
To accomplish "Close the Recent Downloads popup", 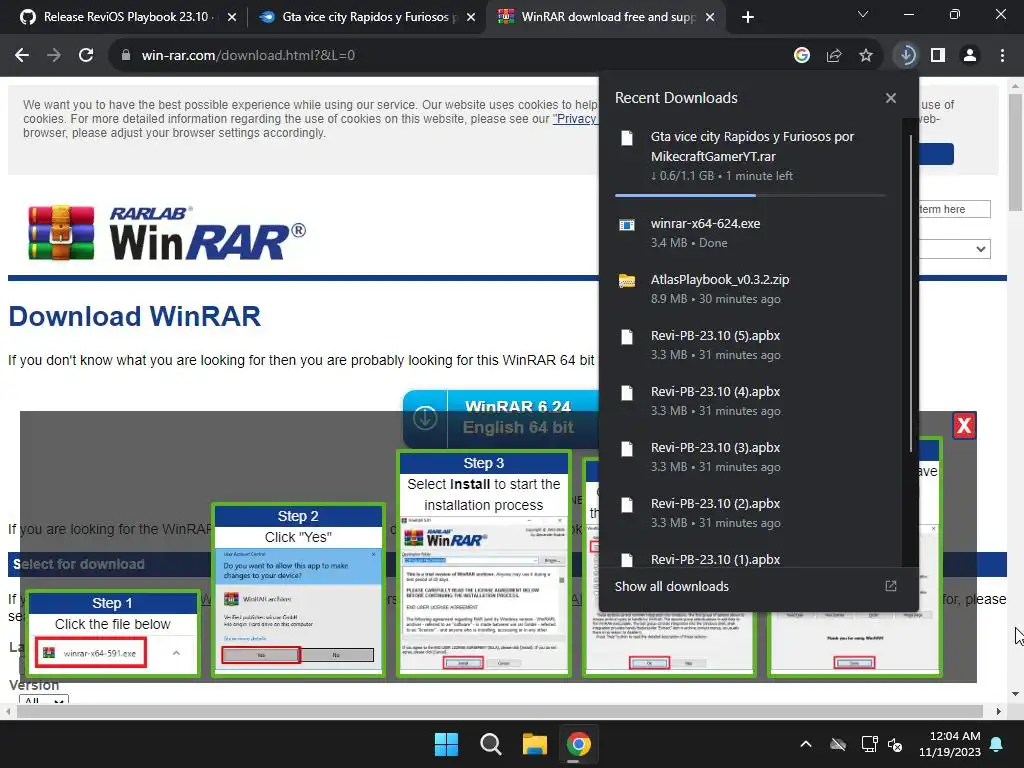I will click(x=891, y=98).
